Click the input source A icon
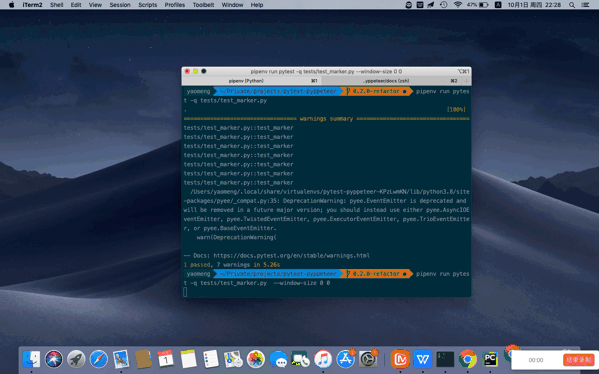This screenshot has width=599, height=374. pyautogui.click(x=498, y=5)
